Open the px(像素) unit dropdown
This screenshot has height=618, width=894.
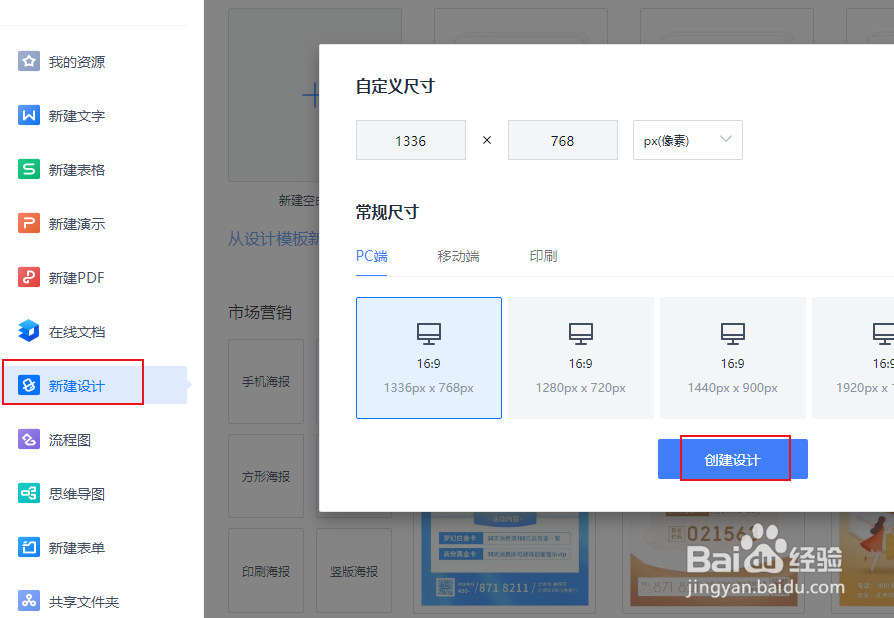(x=688, y=140)
